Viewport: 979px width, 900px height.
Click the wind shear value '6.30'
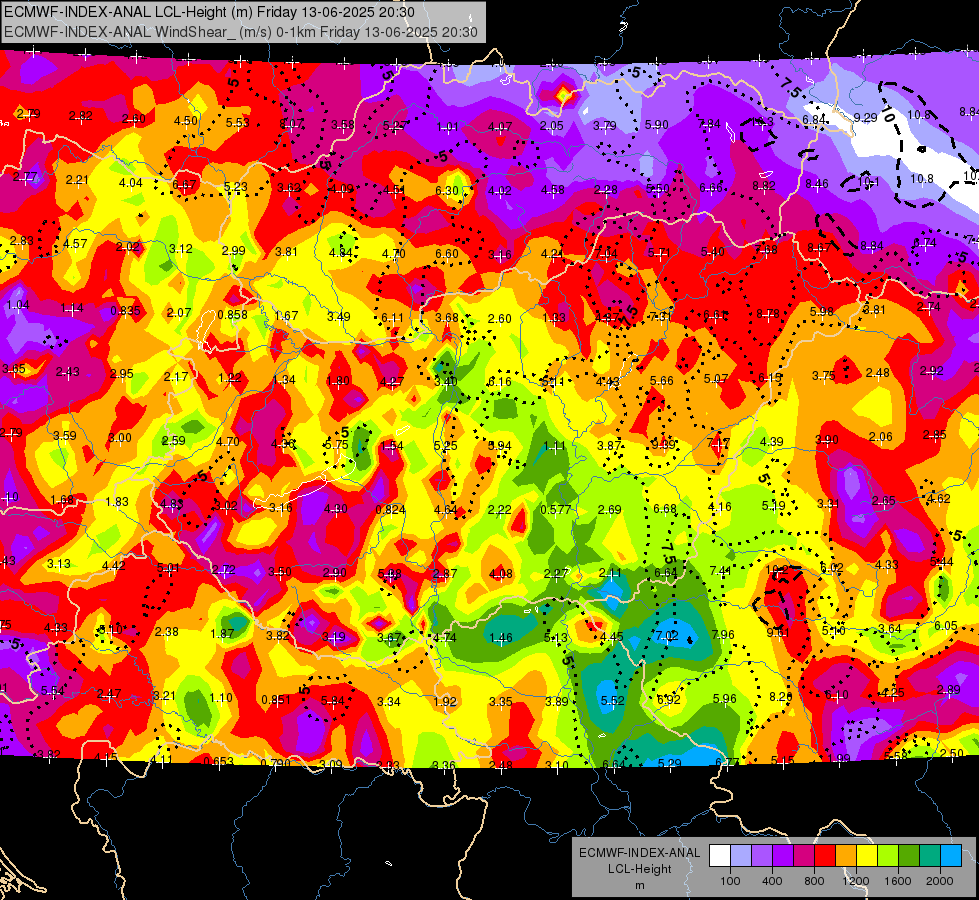(446, 190)
